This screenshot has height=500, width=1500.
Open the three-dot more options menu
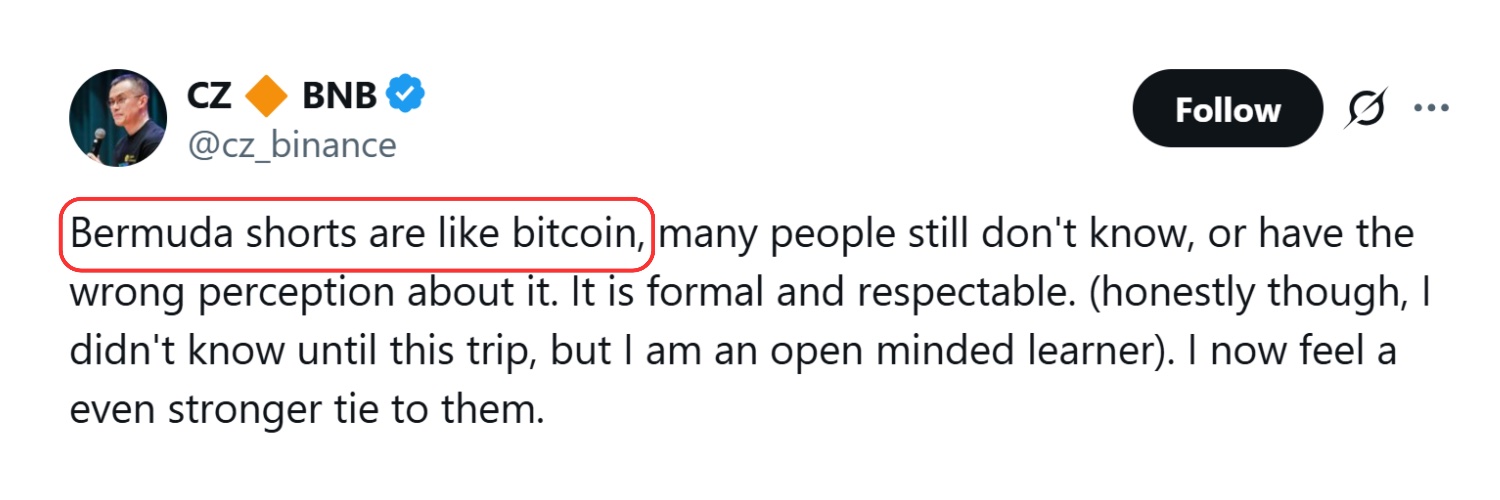[1431, 108]
